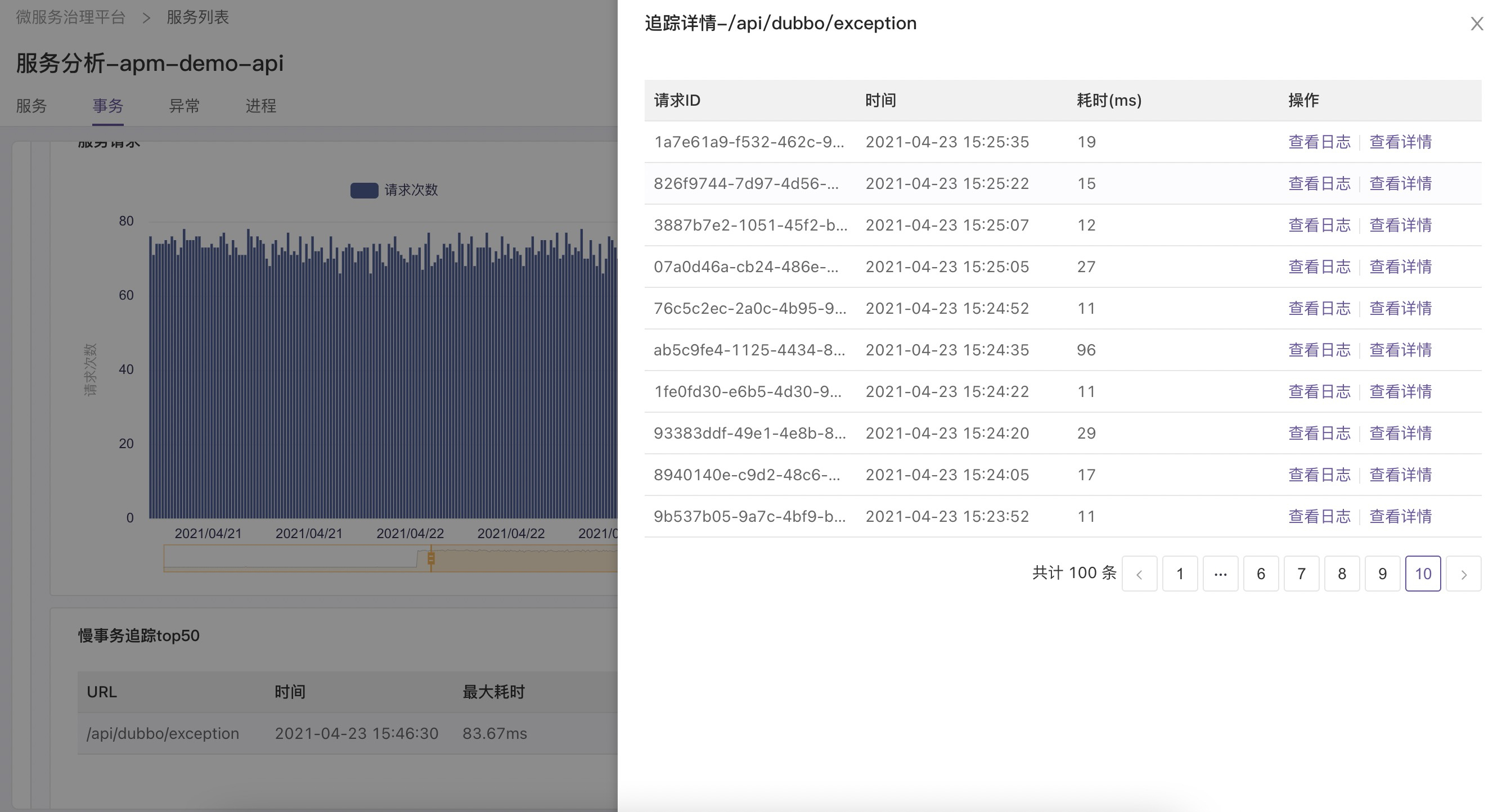Click the 最大耗时 column header
This screenshot has width=1493, height=812.
493,692
